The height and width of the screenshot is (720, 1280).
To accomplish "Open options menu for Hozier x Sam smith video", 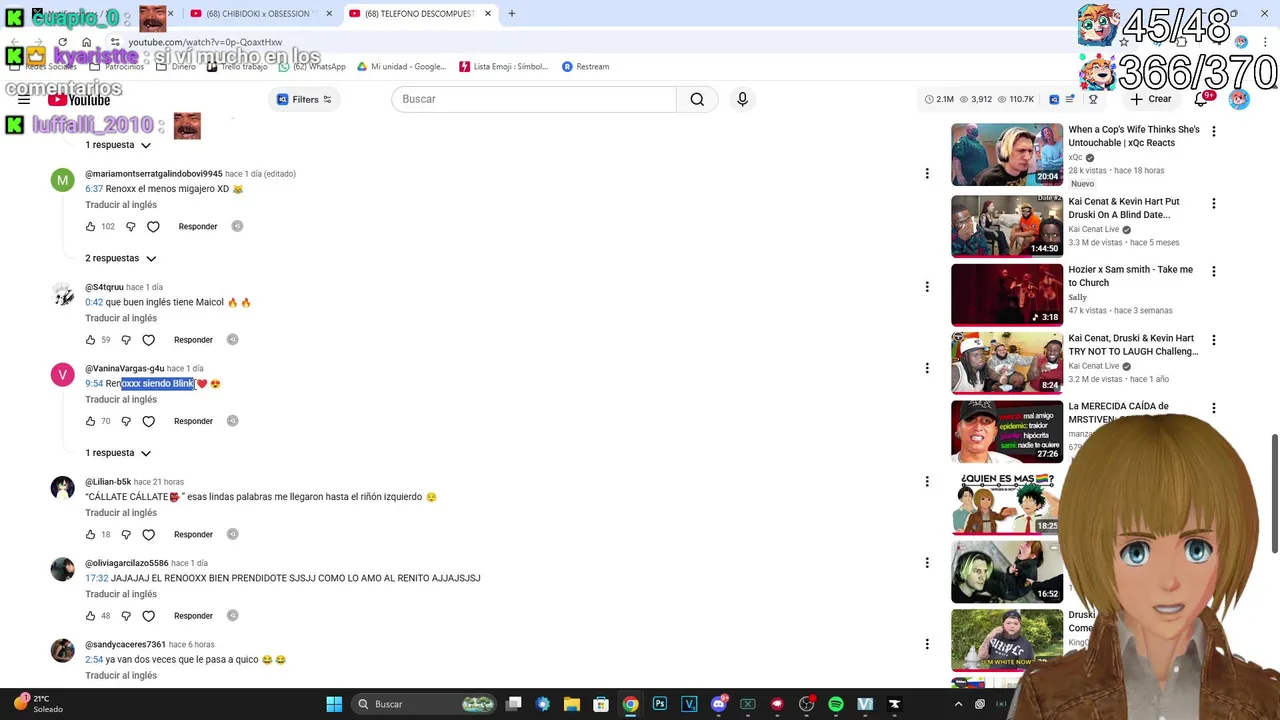I will [x=1213, y=271].
